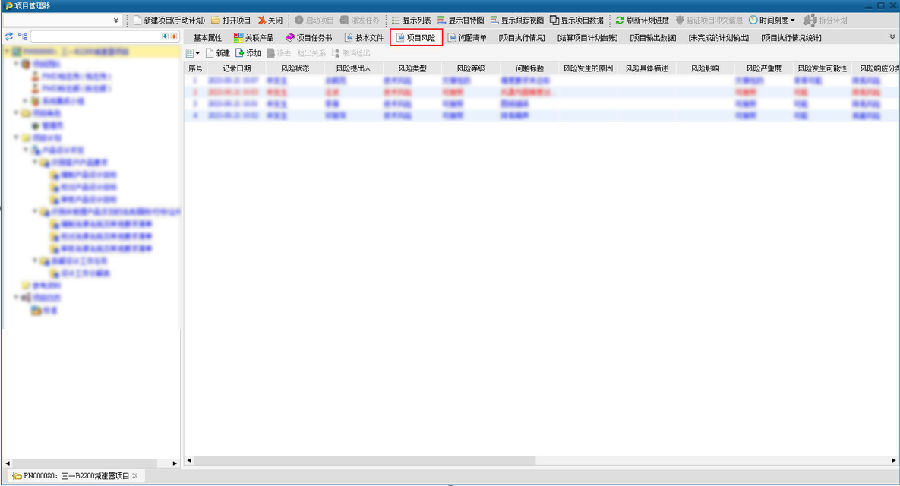Click the greyed-out page icon after 添加 in the risk toolbar
The width and height of the screenshot is (900, 486).
(271, 53)
